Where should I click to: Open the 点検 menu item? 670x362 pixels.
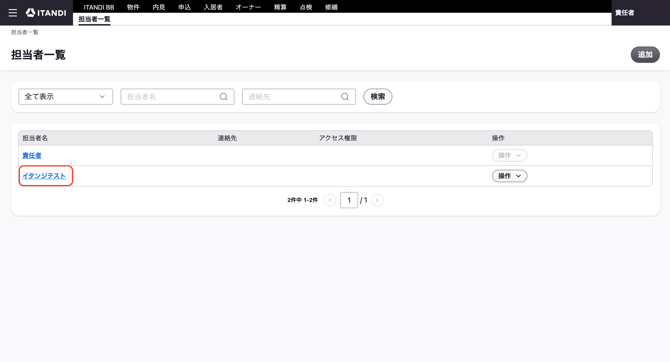click(306, 7)
